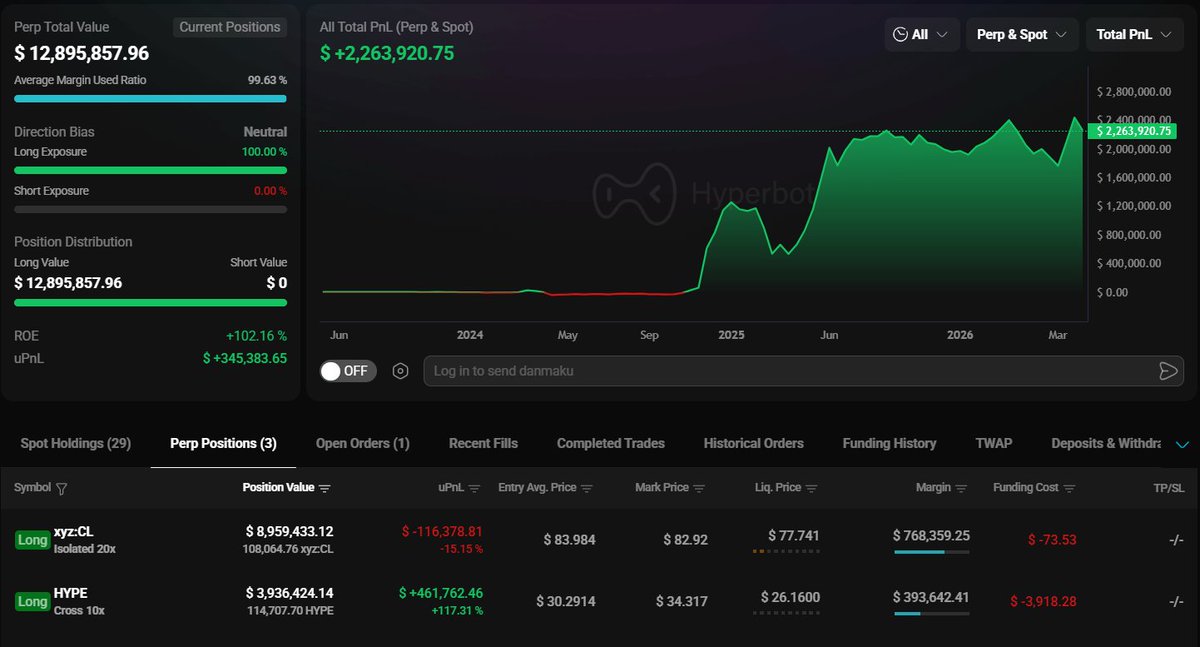Sort by Position Value column icon
Image resolution: width=1200 pixels, height=647 pixels.
coord(325,488)
